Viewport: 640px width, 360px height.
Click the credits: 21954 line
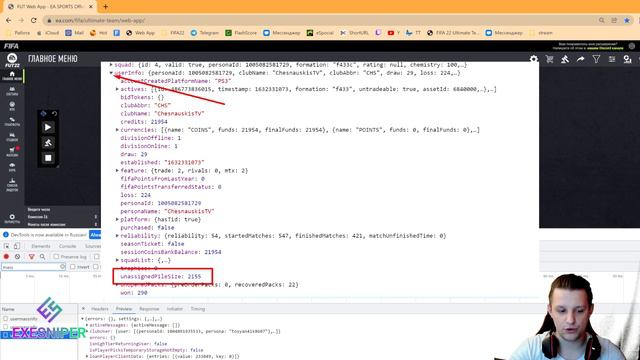pos(144,122)
